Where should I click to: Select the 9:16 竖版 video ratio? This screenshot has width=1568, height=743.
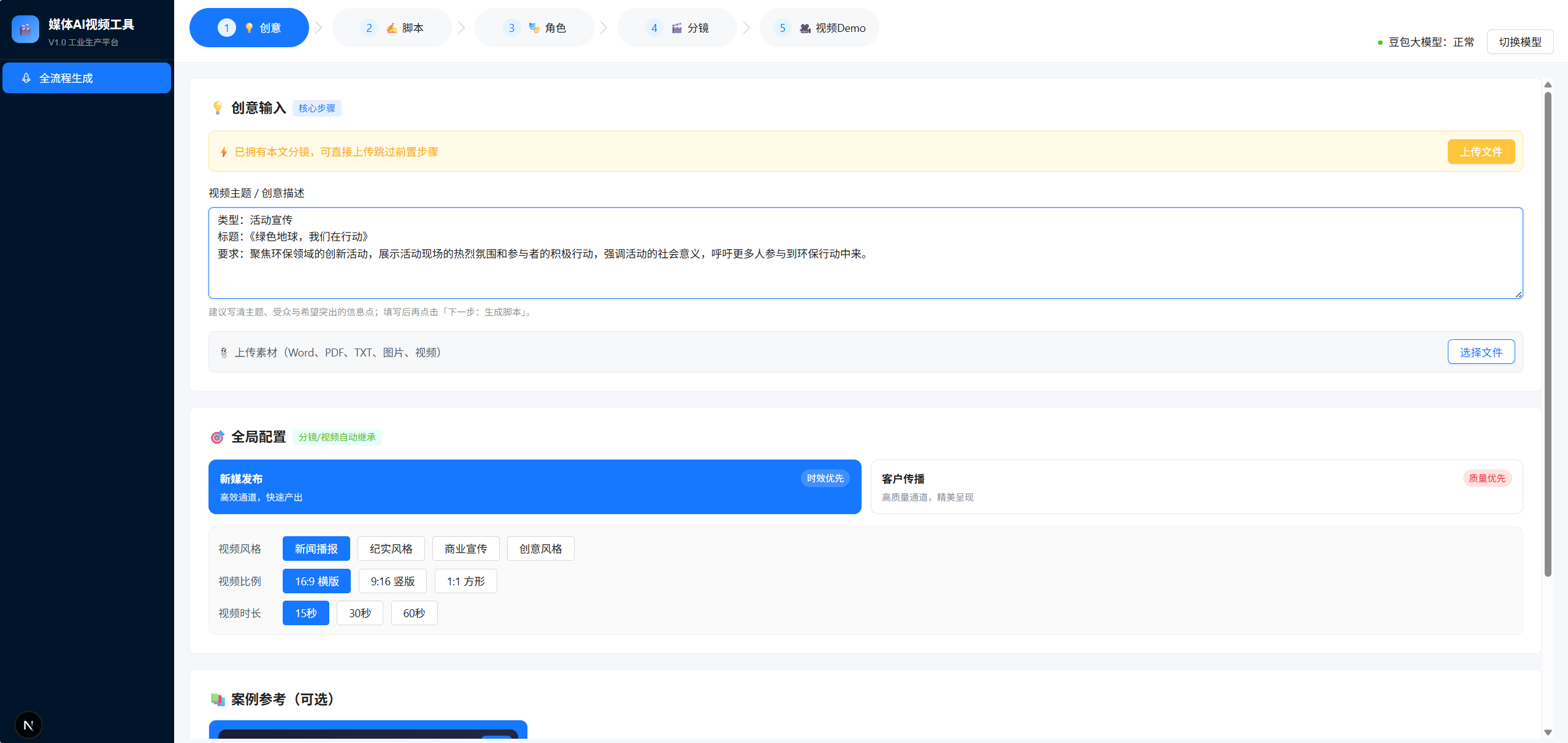(392, 581)
